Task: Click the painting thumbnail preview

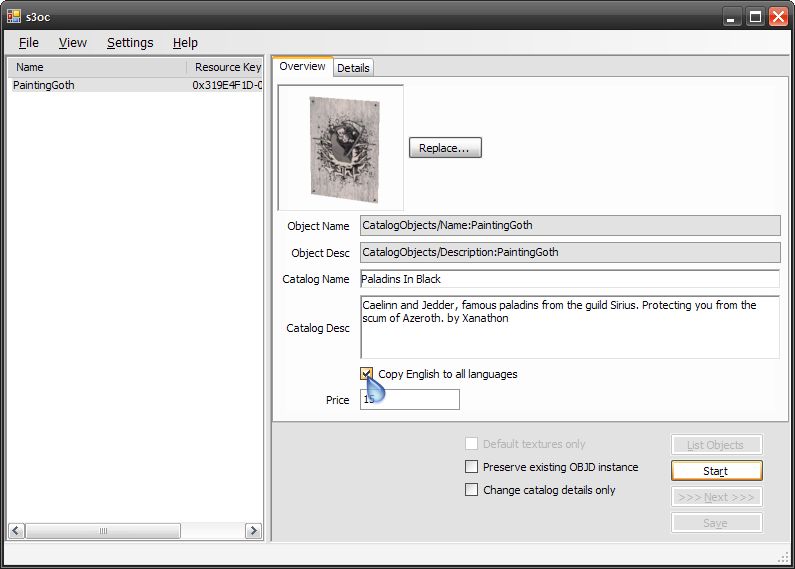Action: 341,147
